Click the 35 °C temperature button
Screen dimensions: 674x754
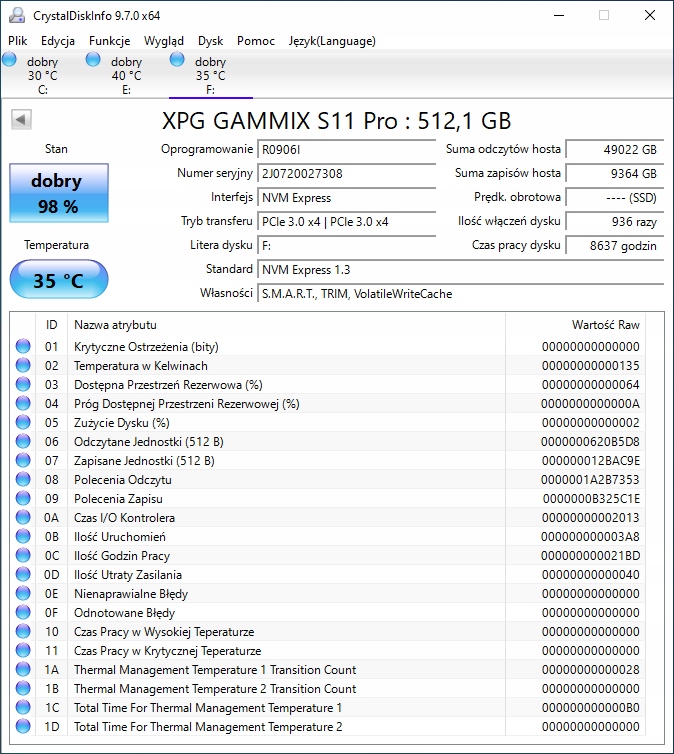59,280
